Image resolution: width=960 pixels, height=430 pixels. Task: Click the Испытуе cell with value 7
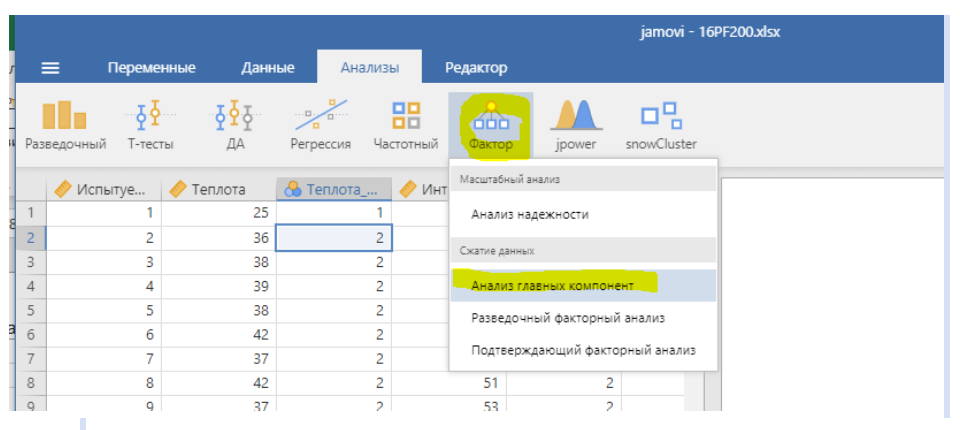coord(104,359)
